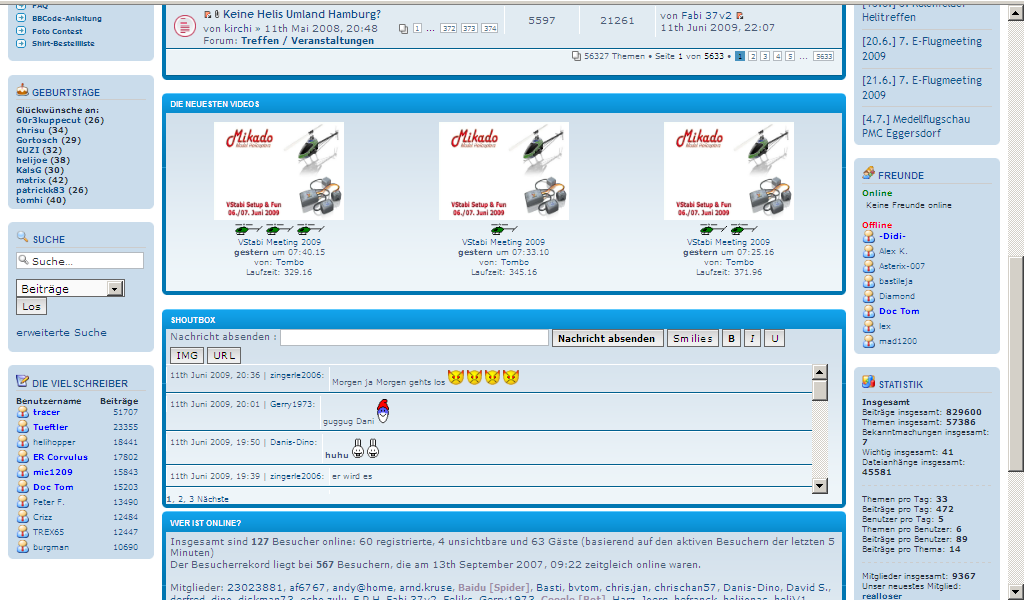The image size is (1024, 600).
Task: Open Doc Tom in friends list
Action: coord(899,311)
